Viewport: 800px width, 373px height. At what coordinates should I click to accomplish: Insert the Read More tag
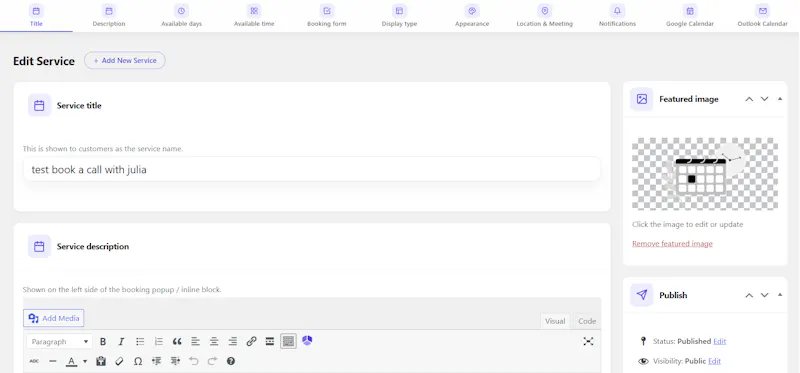point(270,341)
